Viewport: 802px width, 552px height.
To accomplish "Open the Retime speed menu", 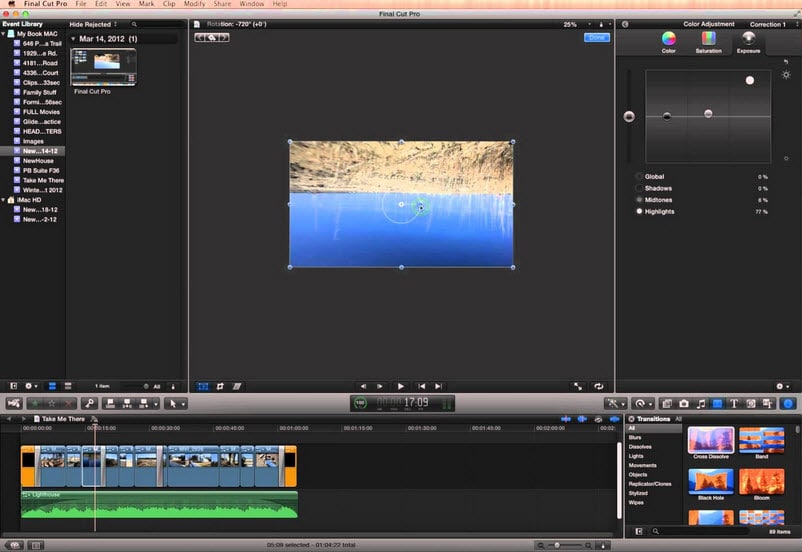I will [642, 404].
